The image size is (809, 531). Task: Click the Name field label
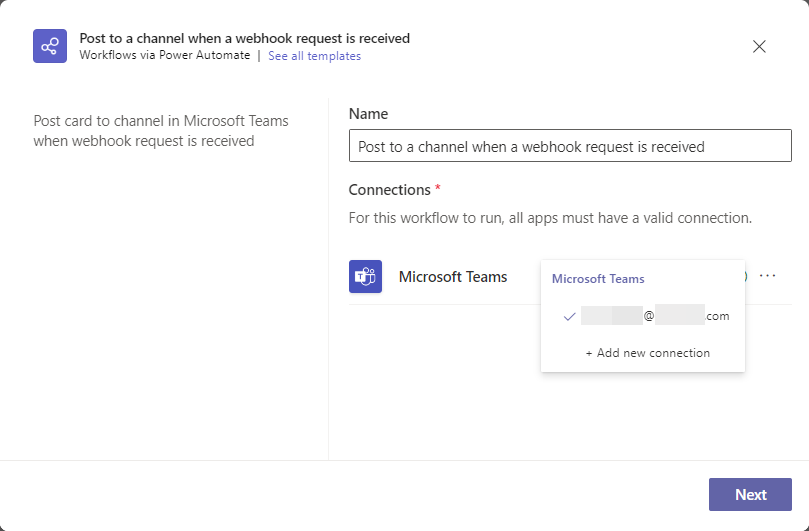(368, 114)
